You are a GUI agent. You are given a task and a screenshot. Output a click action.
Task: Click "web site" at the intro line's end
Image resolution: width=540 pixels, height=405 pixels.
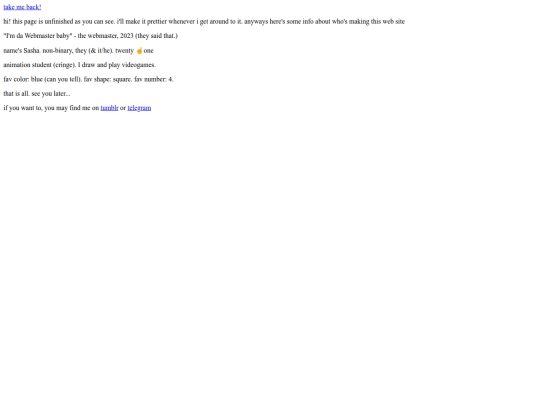[x=394, y=21]
